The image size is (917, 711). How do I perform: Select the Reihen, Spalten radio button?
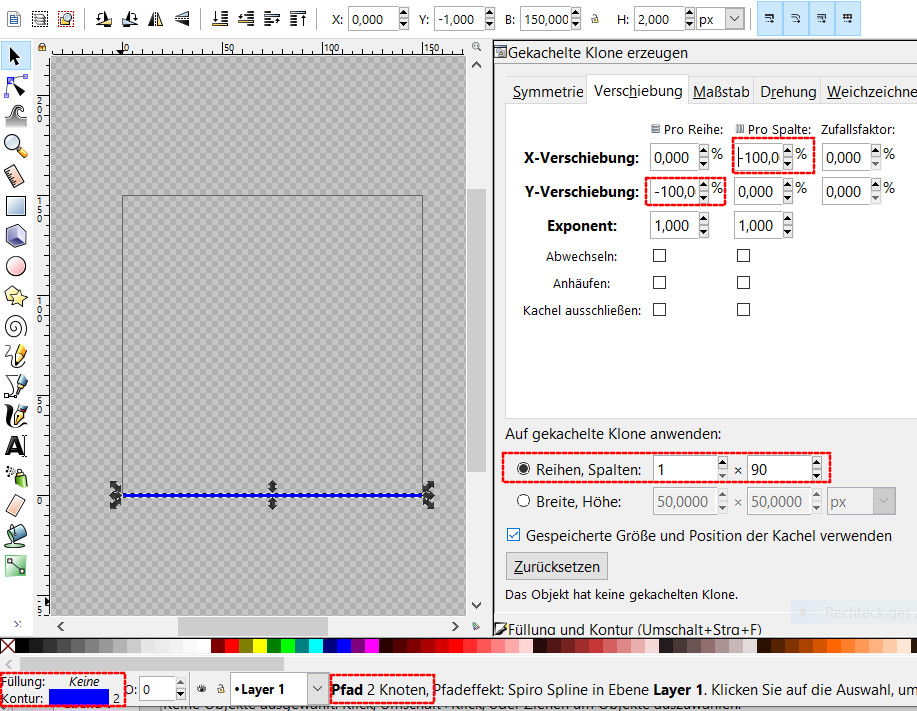(x=523, y=469)
